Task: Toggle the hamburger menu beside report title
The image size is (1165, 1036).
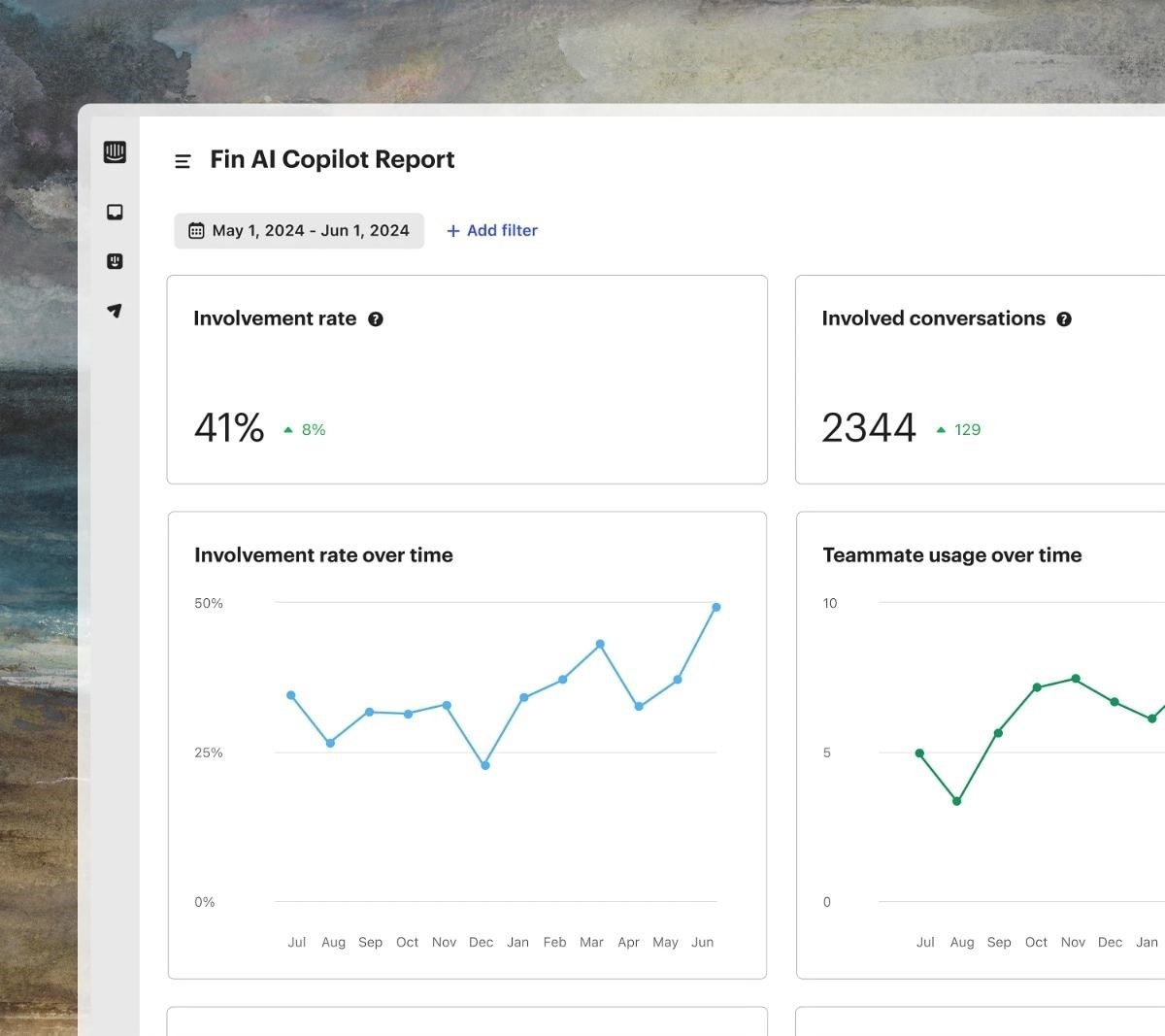Action: (183, 161)
